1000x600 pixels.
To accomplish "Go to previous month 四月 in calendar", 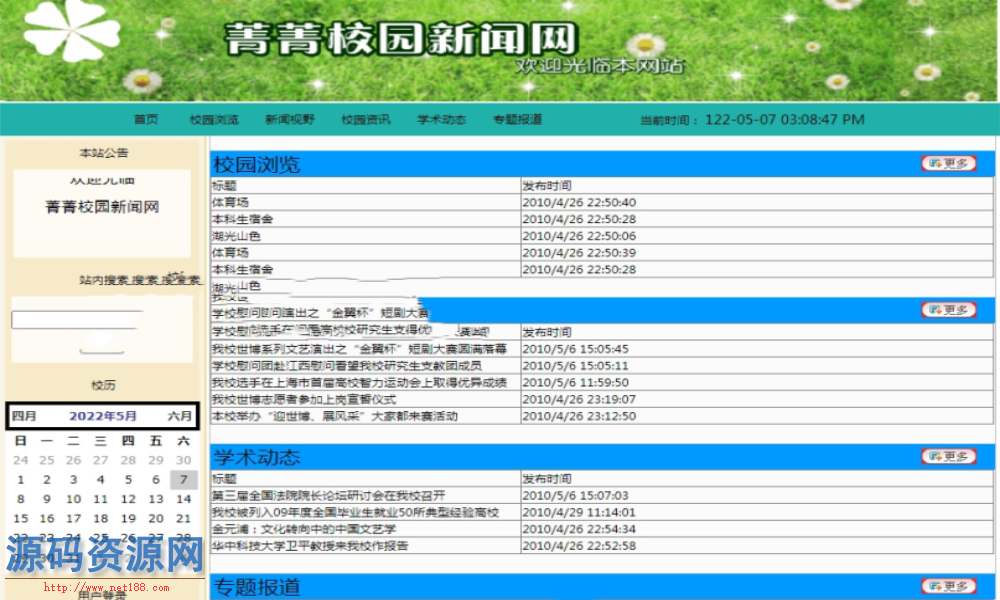I will point(24,416).
